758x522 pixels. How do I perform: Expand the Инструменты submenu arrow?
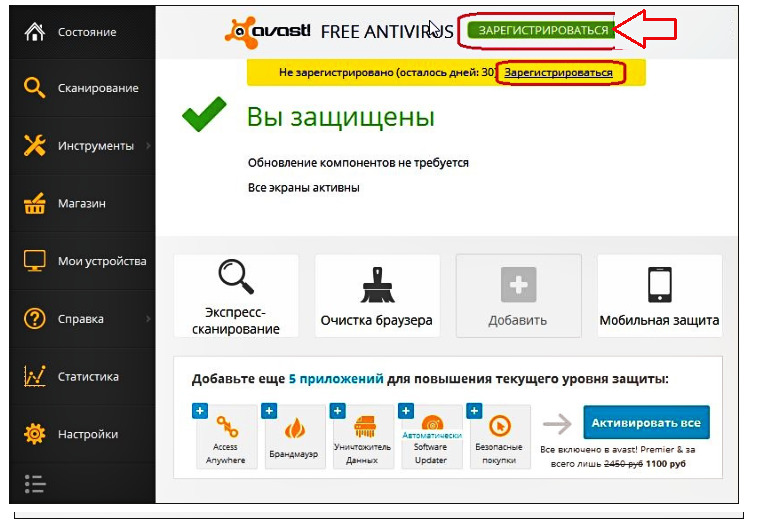[x=148, y=145]
